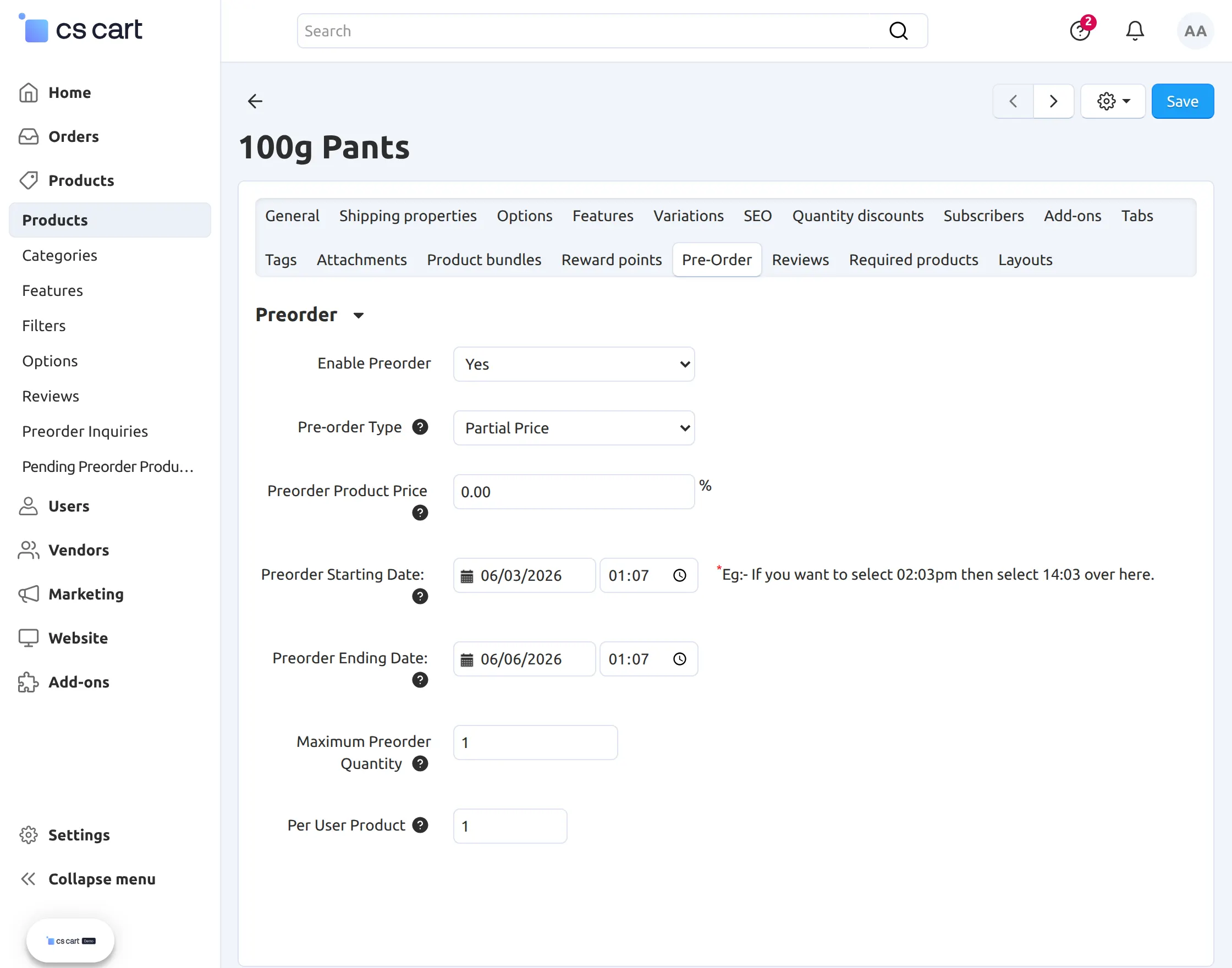Image resolution: width=1232 pixels, height=968 pixels.
Task: Click the Per User Product field
Action: (510, 826)
